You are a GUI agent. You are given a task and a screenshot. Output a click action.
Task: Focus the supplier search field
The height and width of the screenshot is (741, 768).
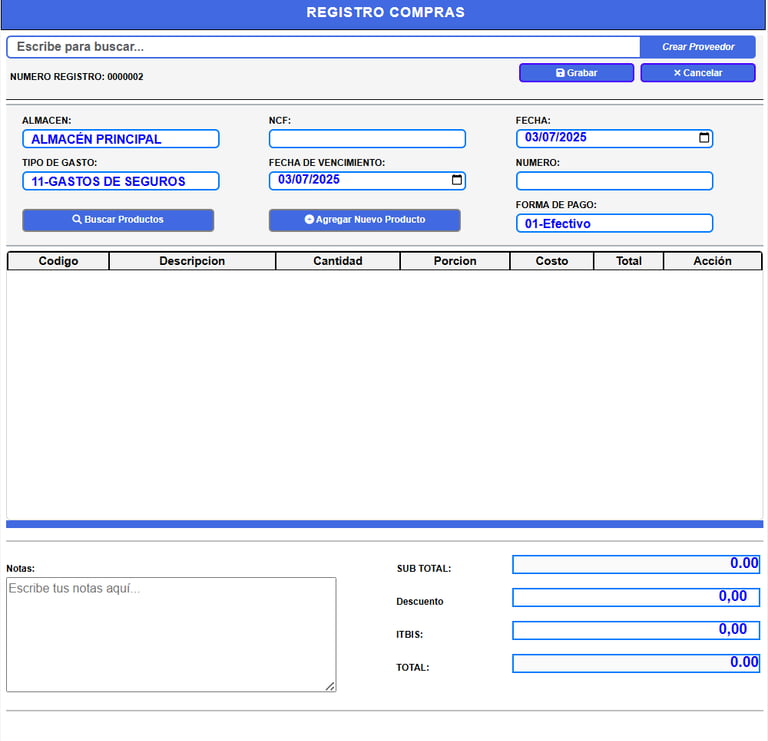click(324, 47)
